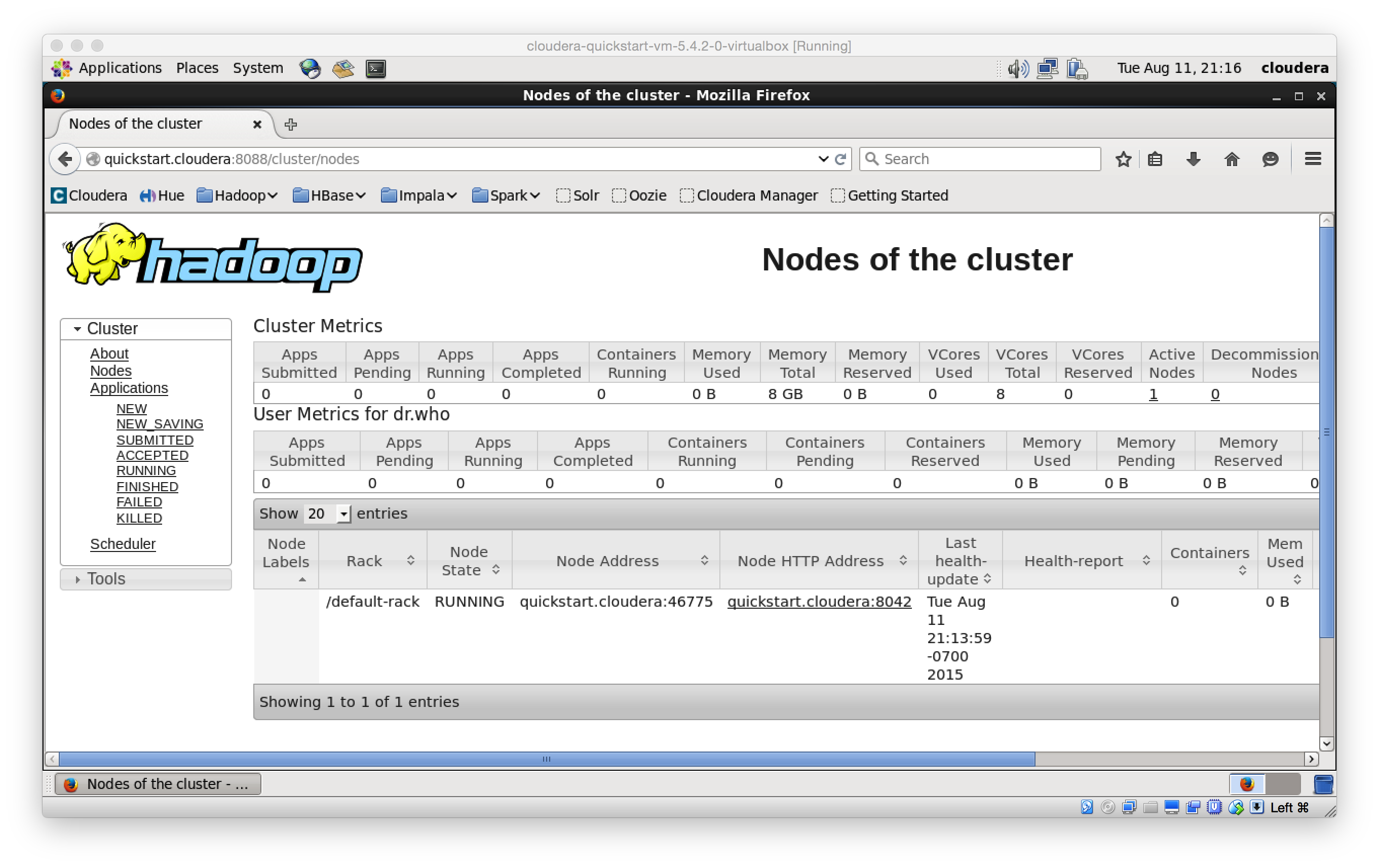
Task: Open the Firefox downloads arrow icon
Action: click(x=1193, y=159)
